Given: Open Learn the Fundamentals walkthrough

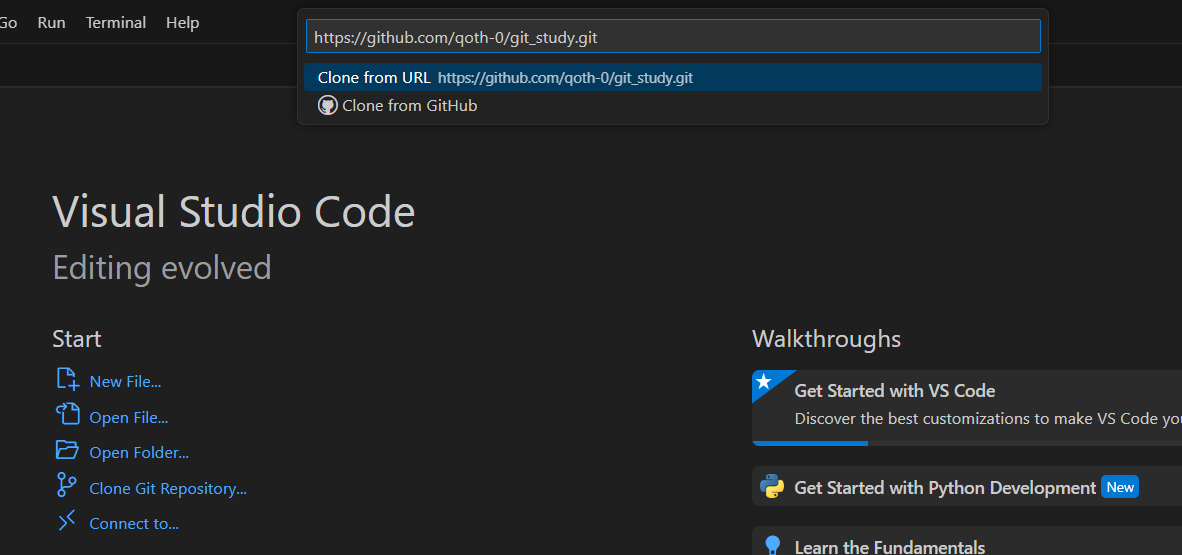Looking at the screenshot, I should 967,541.
